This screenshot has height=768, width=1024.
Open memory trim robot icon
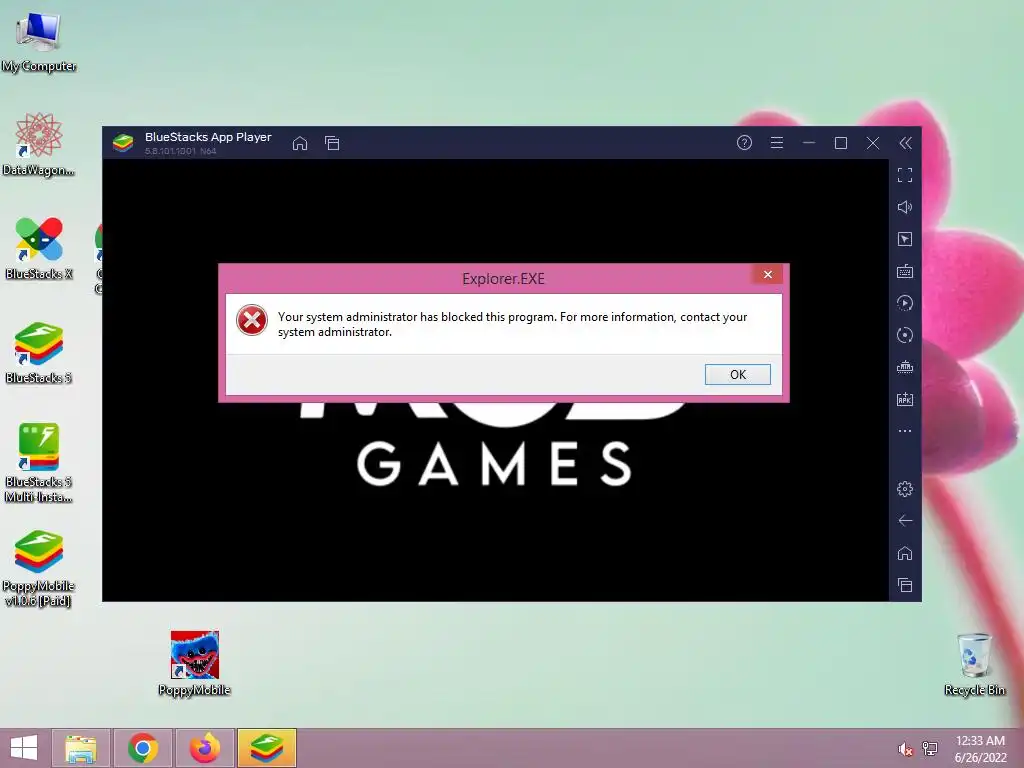point(904,367)
